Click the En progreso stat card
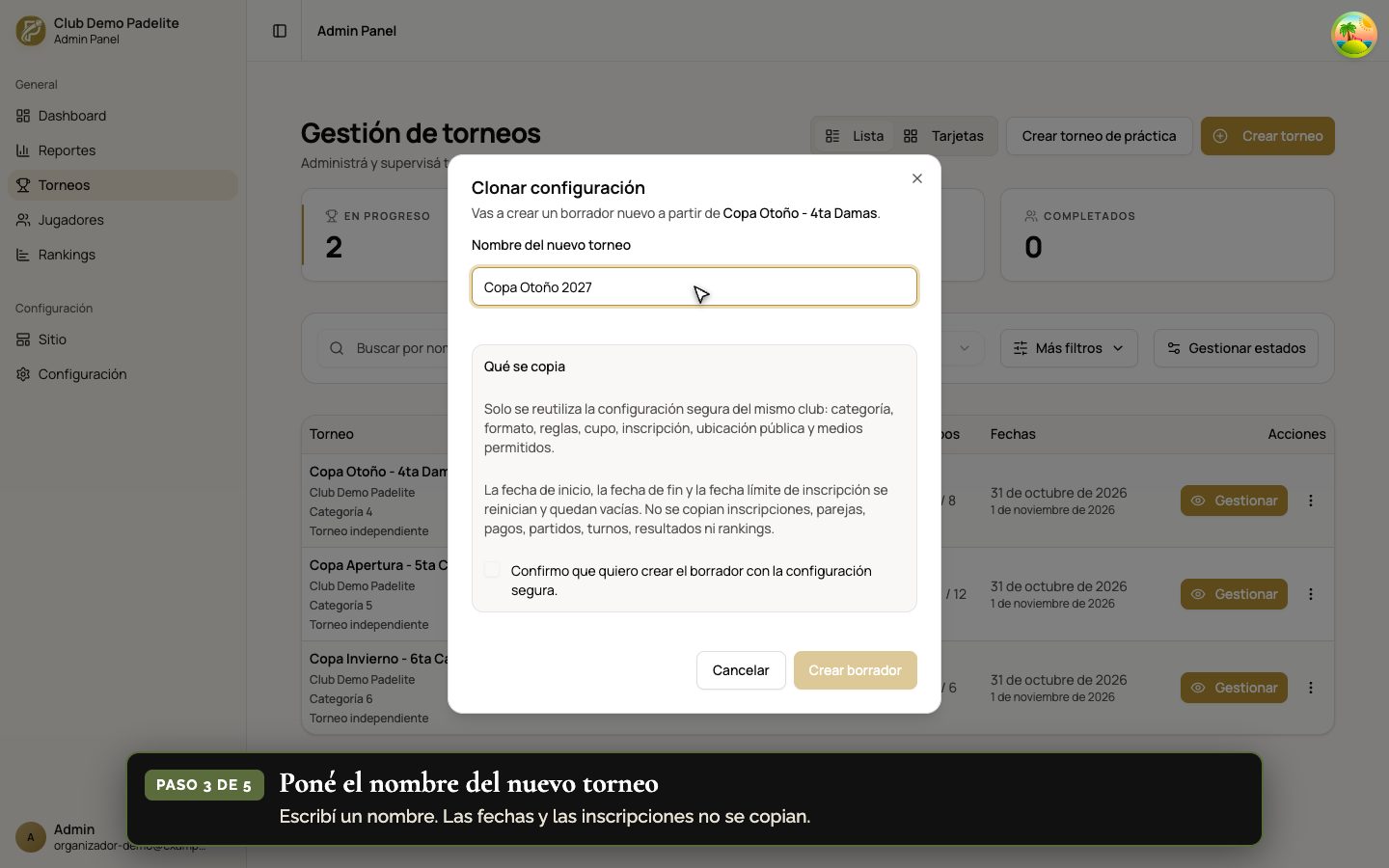 pos(375,235)
